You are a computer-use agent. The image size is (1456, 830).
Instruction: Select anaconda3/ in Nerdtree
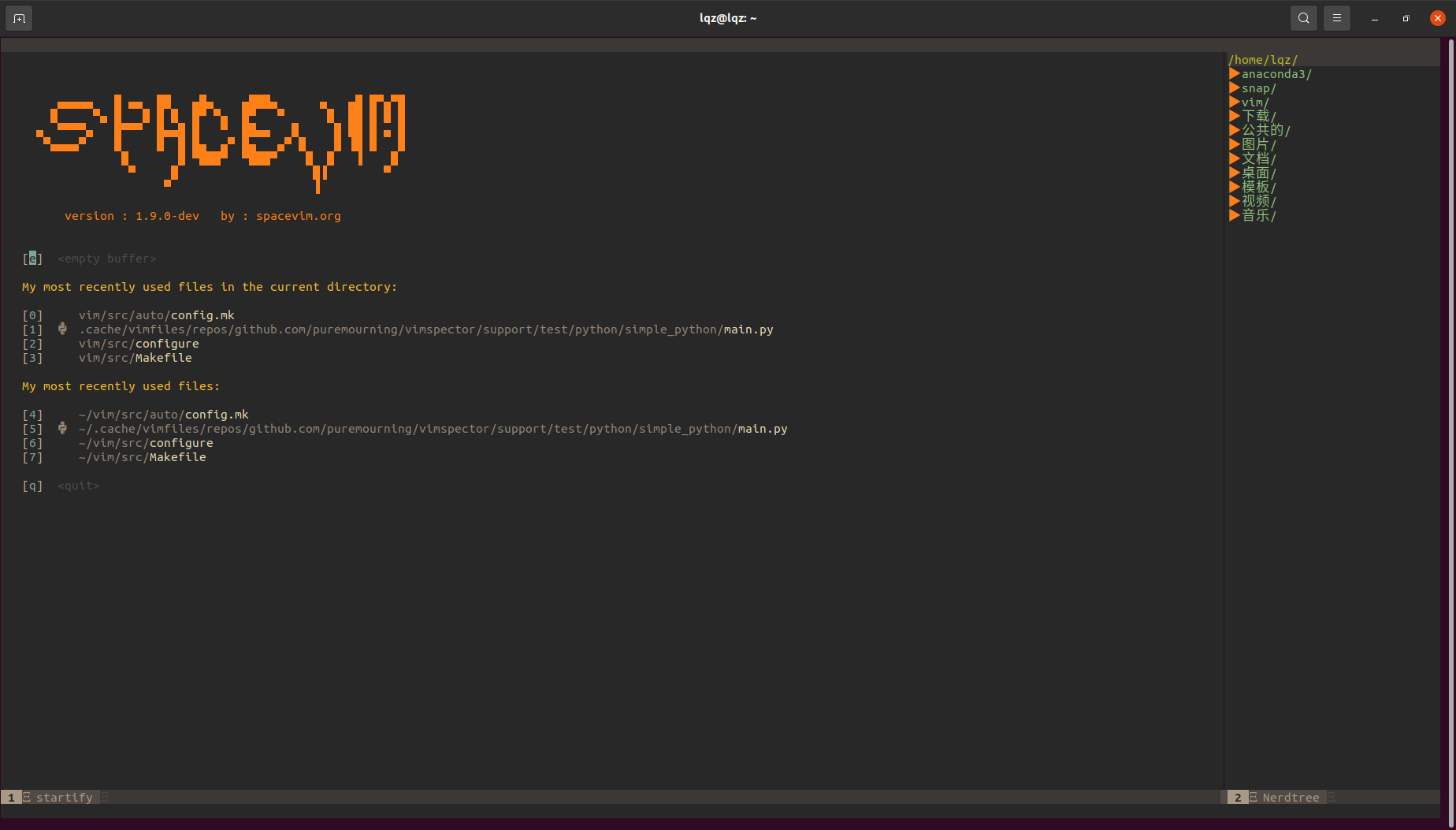[x=1276, y=74]
